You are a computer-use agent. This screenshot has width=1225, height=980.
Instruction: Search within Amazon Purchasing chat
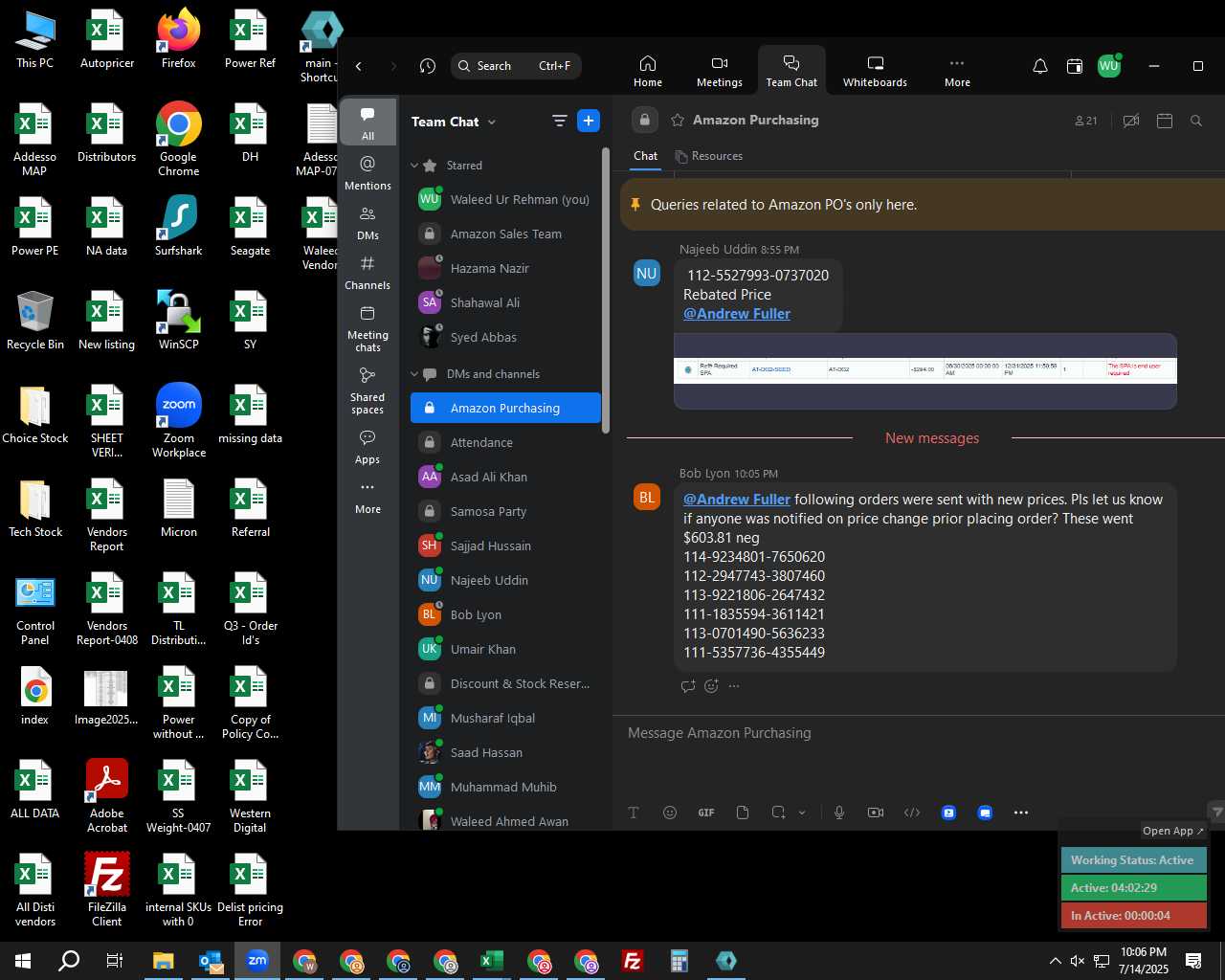[x=1196, y=121]
